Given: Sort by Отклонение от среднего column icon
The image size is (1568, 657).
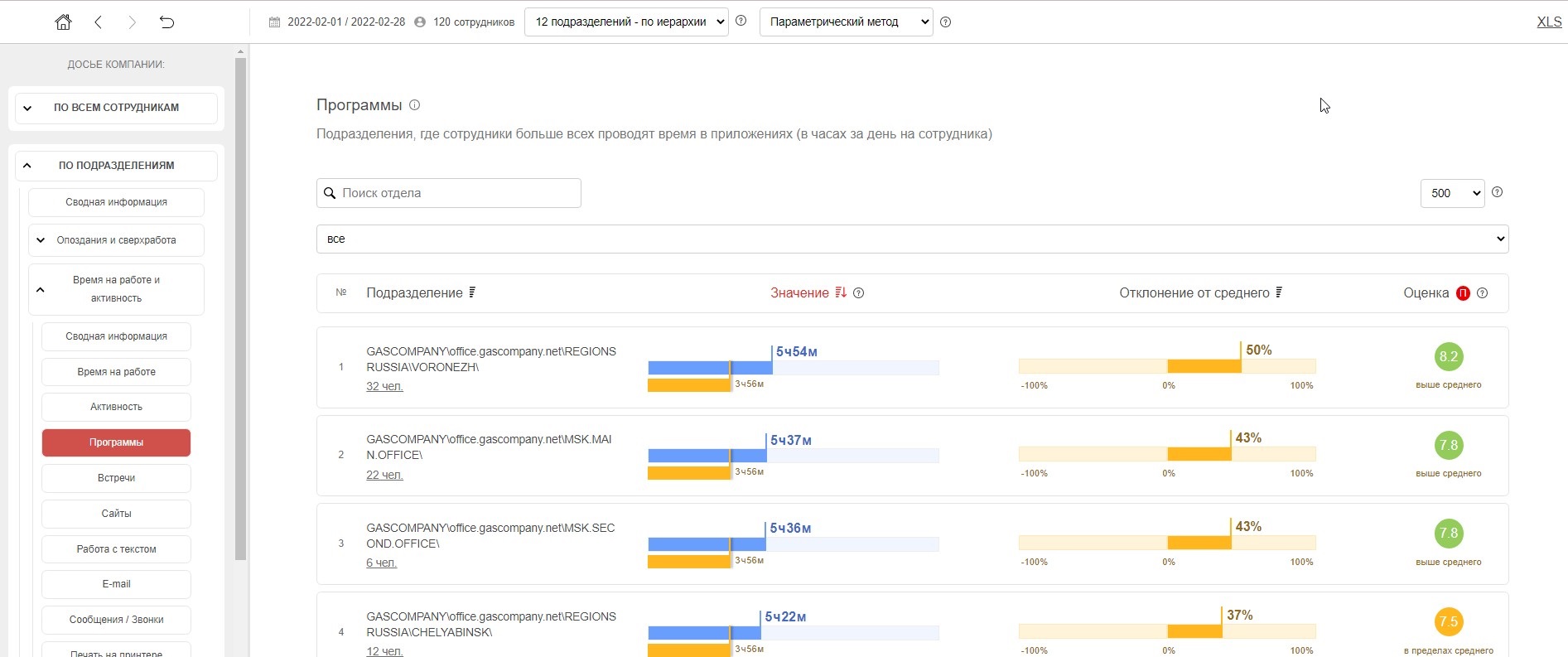Looking at the screenshot, I should click(1279, 292).
